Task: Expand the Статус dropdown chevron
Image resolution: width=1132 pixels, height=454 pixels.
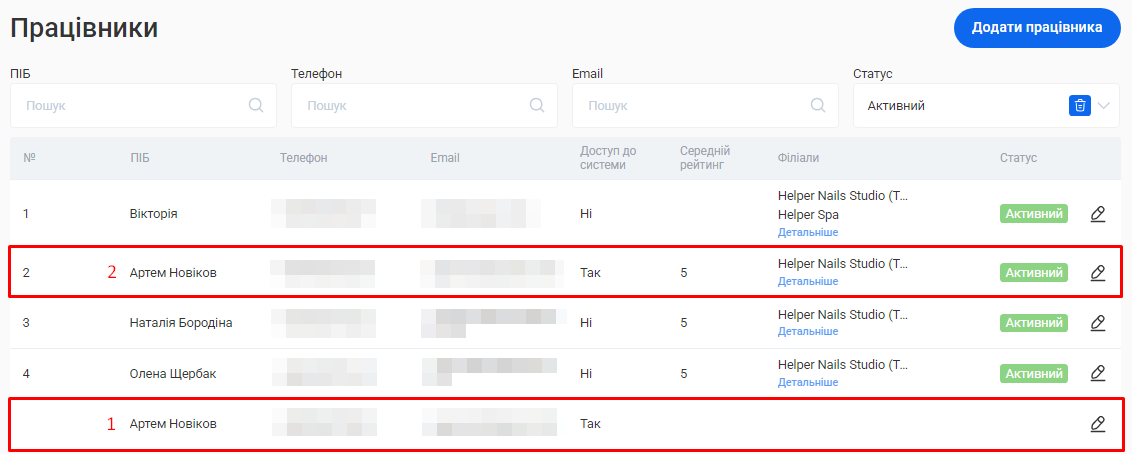Action: (1104, 105)
